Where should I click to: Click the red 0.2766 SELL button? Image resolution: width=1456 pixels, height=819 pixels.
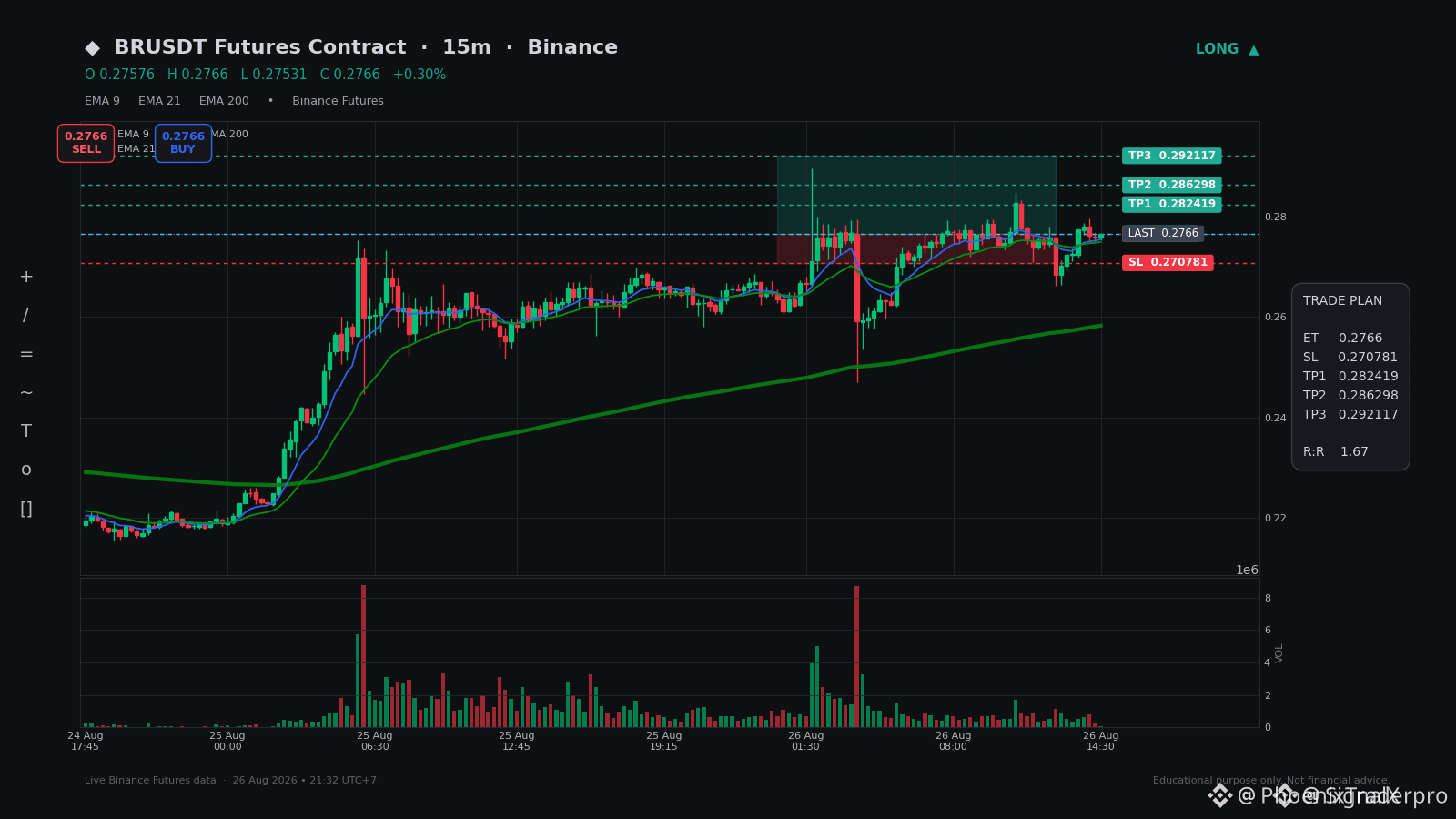tap(86, 143)
